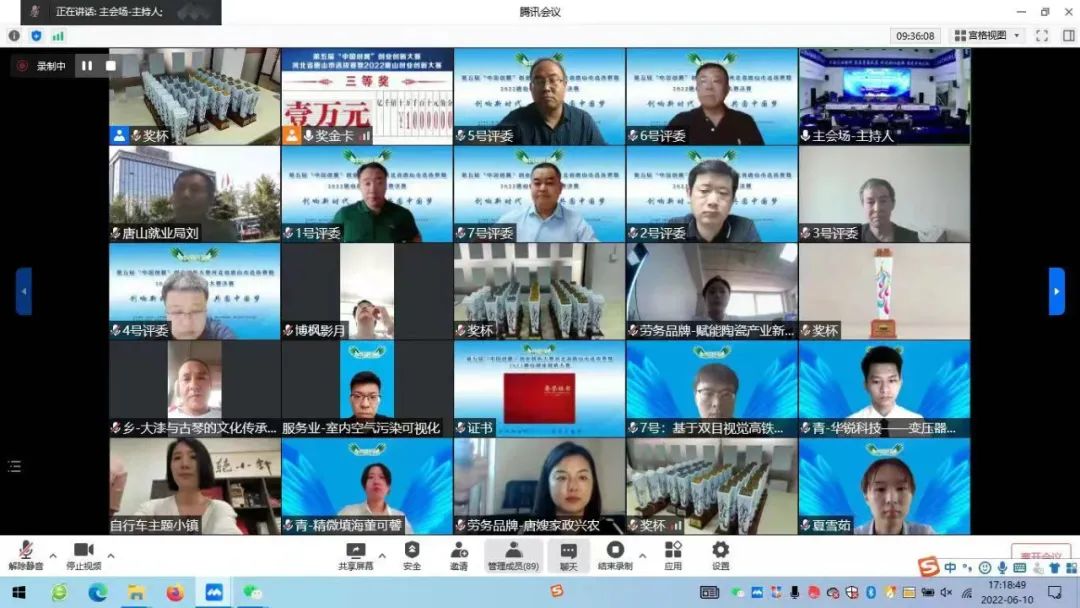Expand the audio options arrow beside mute

point(52,556)
